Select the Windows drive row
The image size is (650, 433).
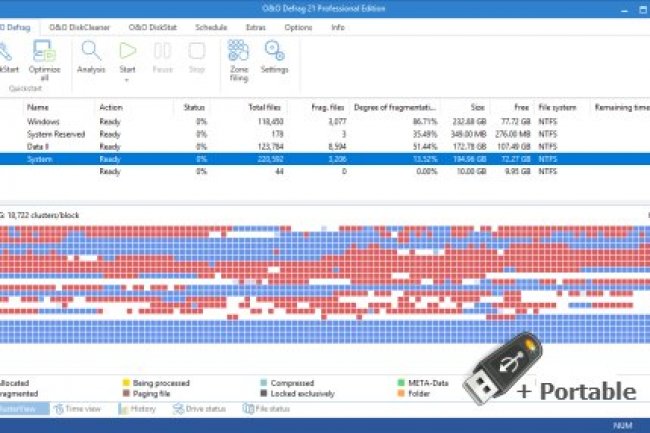43,121
